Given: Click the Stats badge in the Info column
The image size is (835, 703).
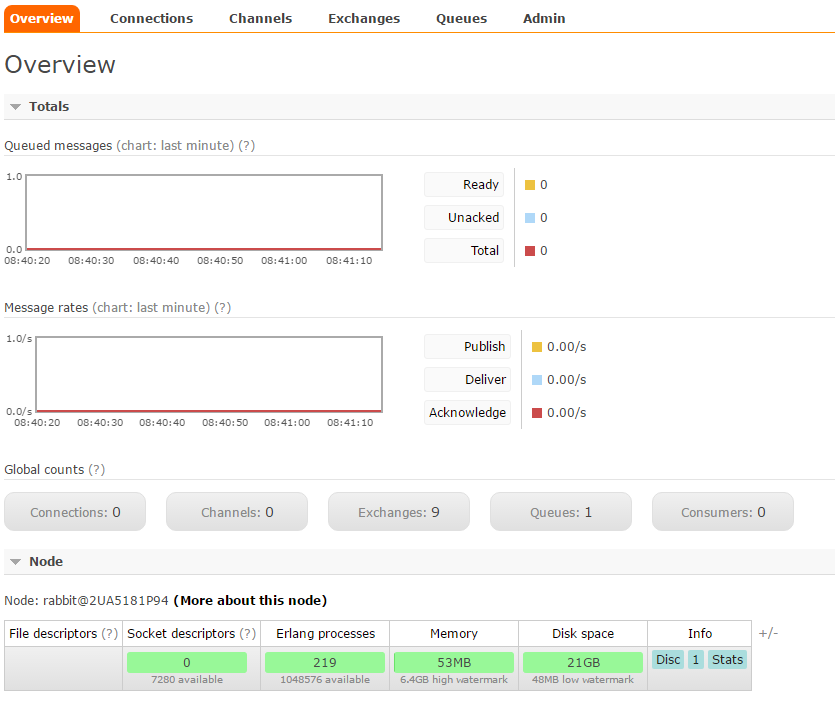Looking at the screenshot, I should (727, 659).
